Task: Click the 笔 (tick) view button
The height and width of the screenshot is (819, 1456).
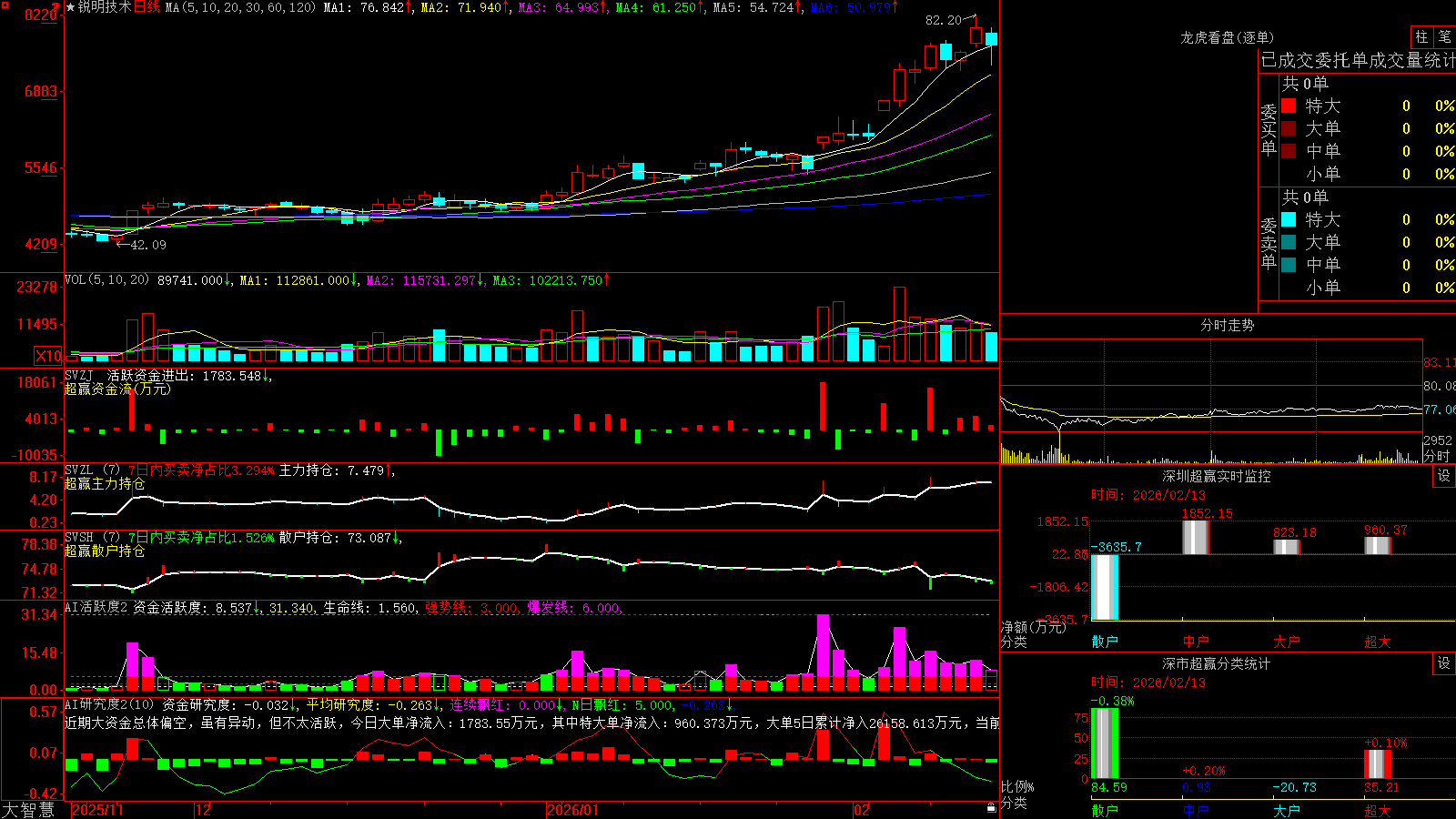Action: 1445,37
